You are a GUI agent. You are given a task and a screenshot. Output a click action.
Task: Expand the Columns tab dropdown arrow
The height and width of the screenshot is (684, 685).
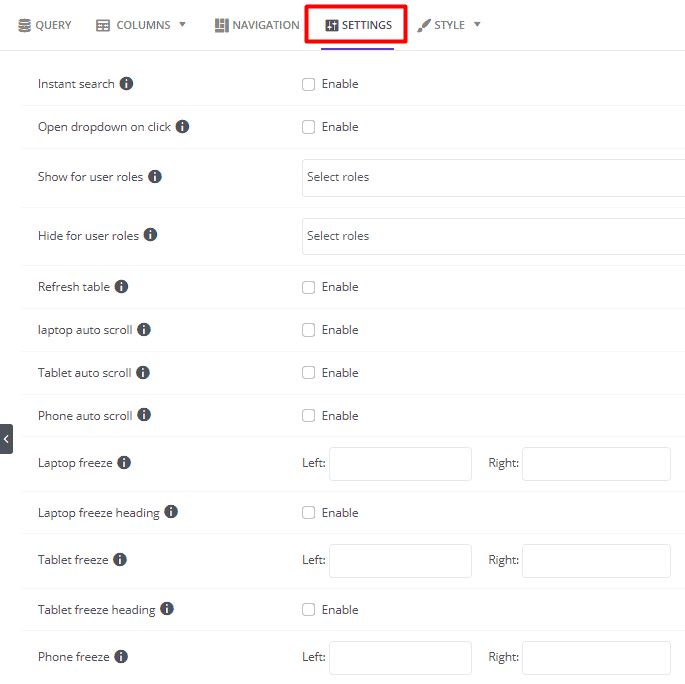(x=183, y=24)
